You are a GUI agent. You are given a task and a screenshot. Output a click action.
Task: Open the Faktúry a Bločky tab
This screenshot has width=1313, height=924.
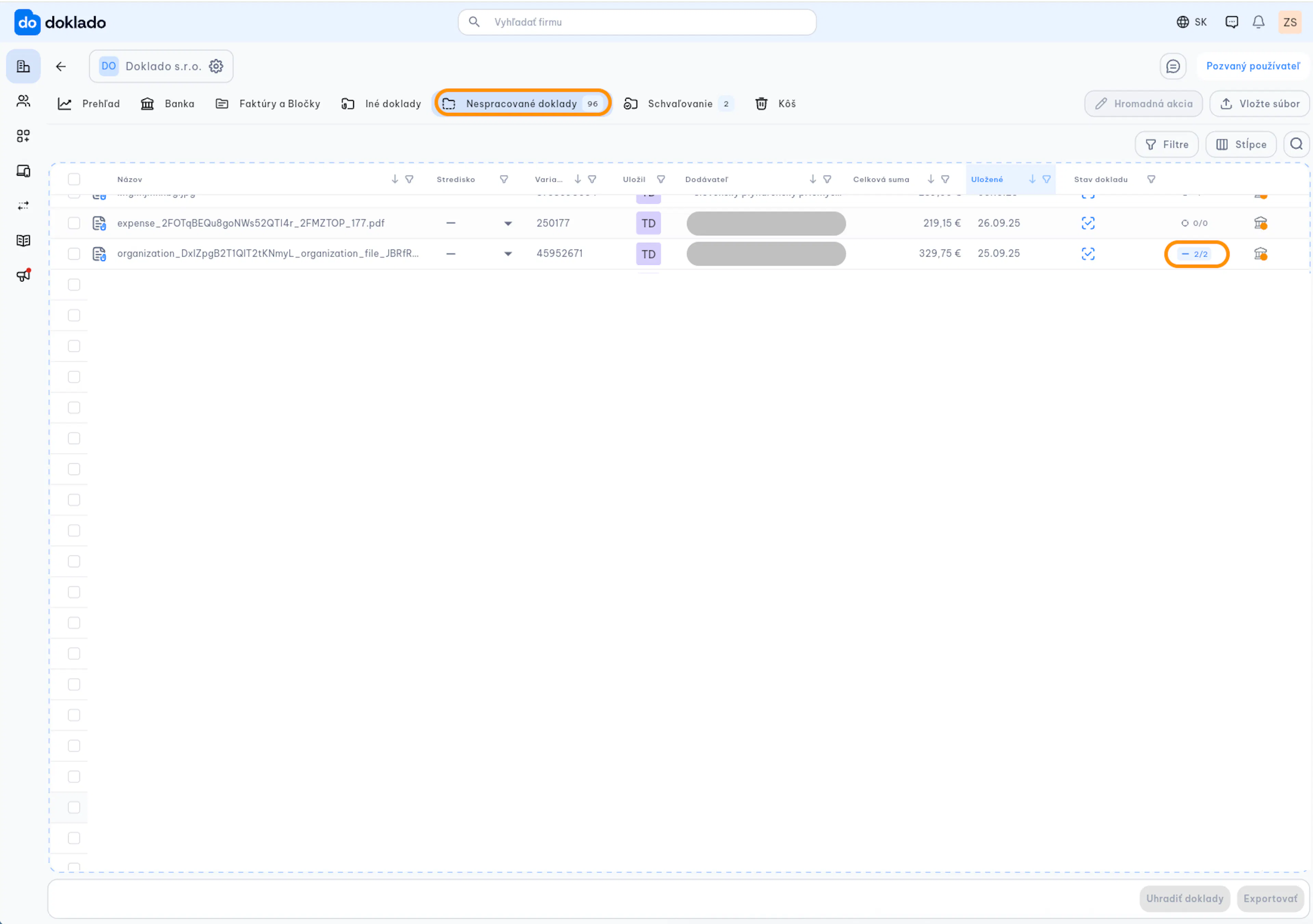268,104
